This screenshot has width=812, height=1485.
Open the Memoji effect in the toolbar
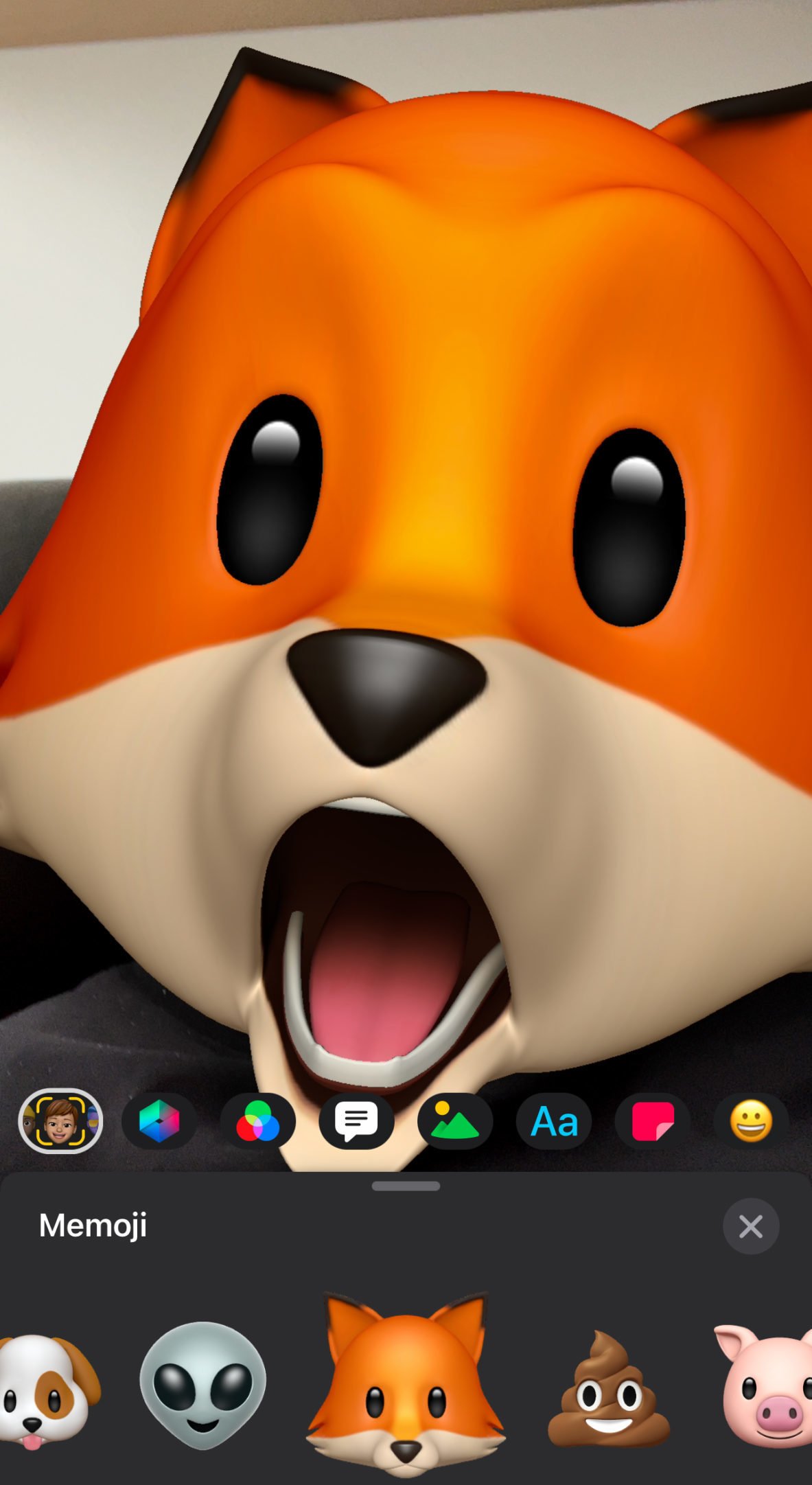(x=60, y=1121)
